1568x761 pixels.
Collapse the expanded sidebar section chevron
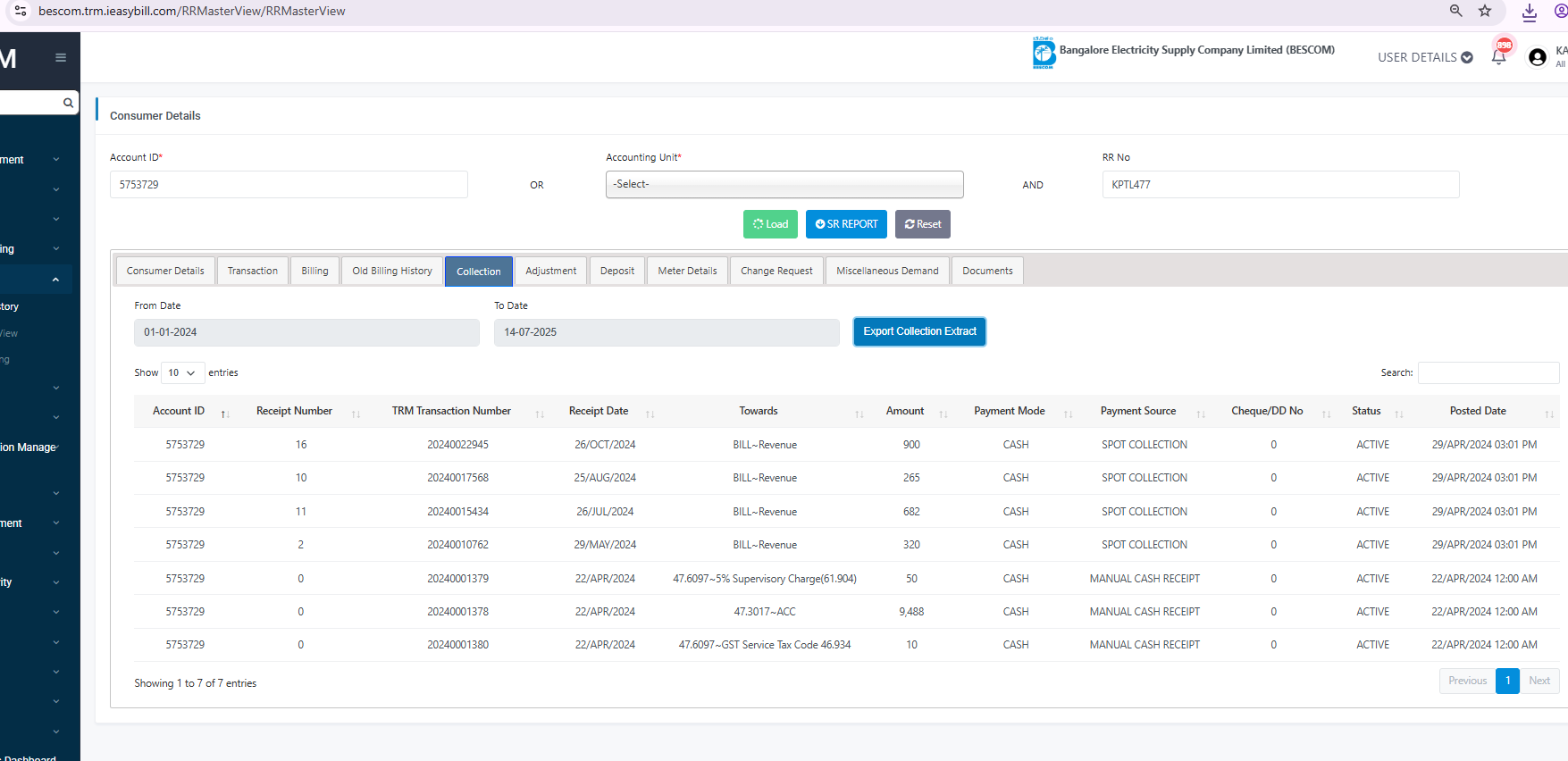pos(55,279)
